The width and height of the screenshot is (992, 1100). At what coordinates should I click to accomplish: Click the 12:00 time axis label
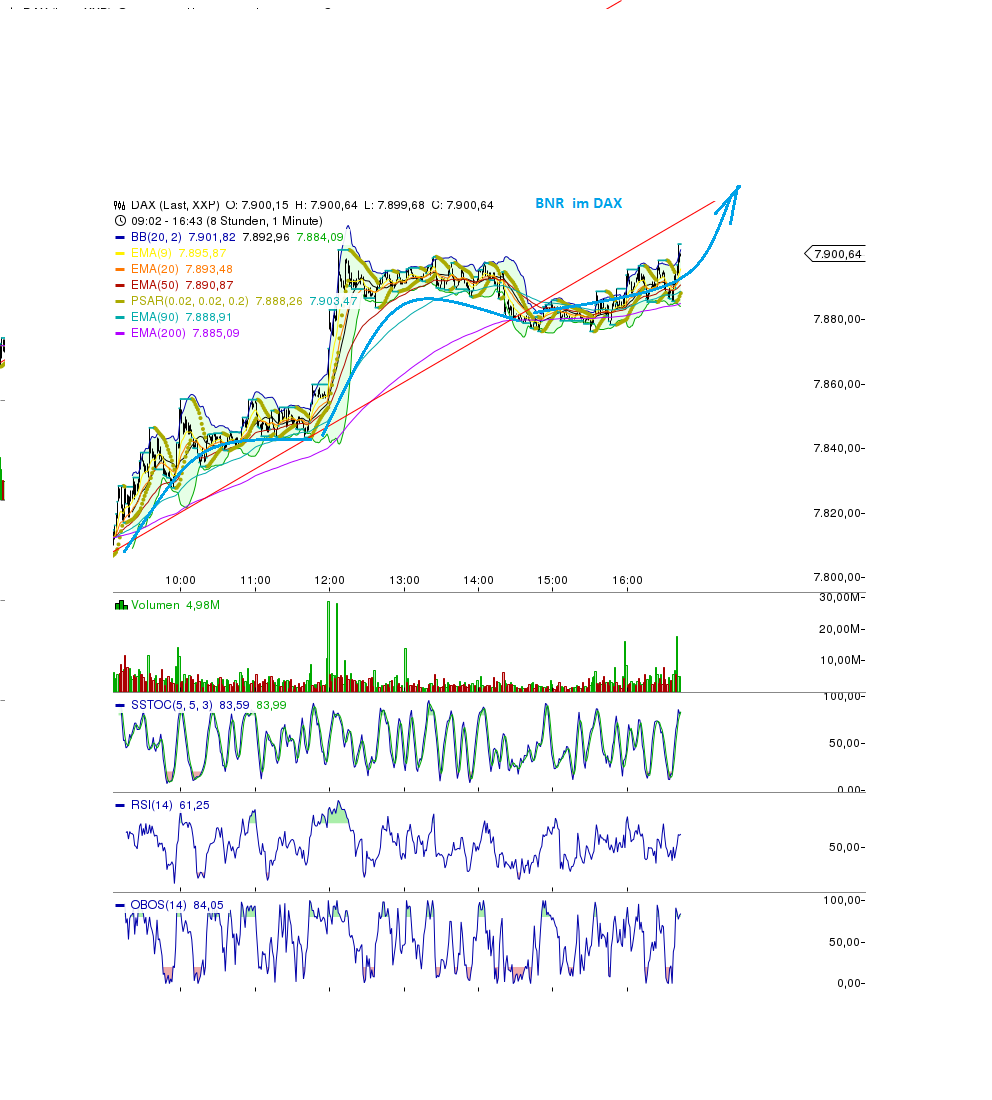click(330, 581)
